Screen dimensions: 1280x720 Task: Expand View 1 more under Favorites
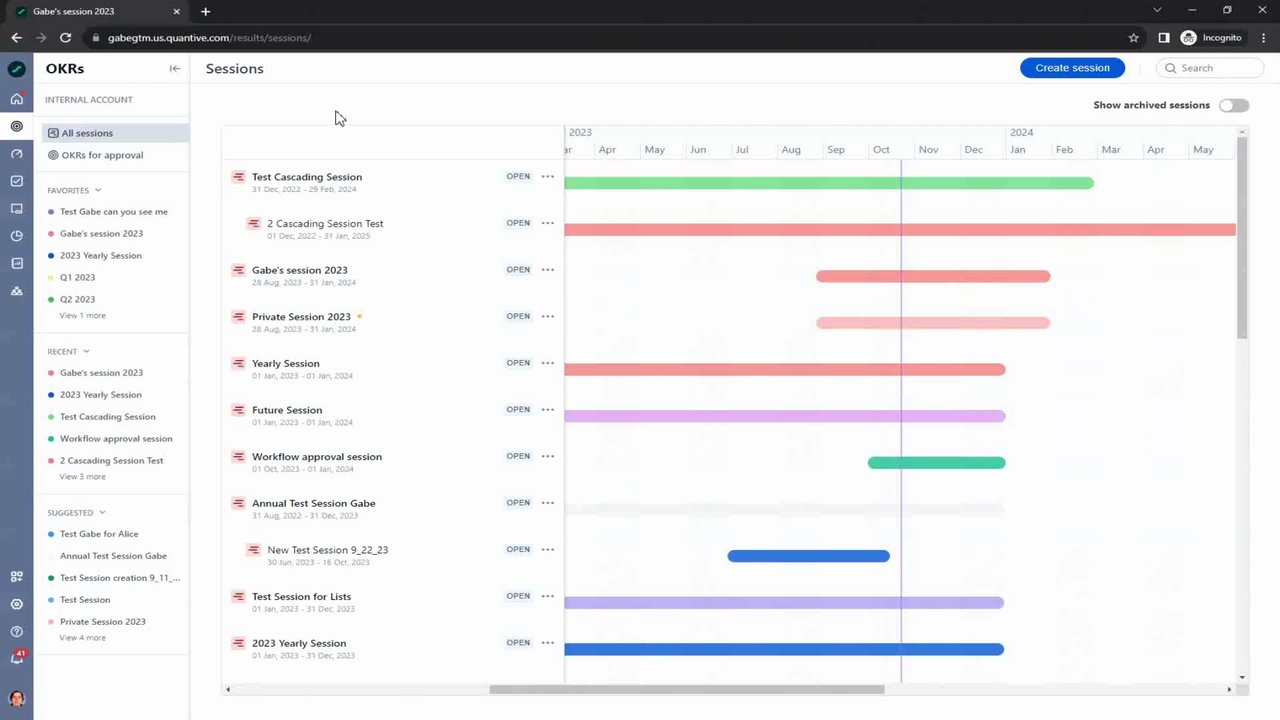pos(82,315)
